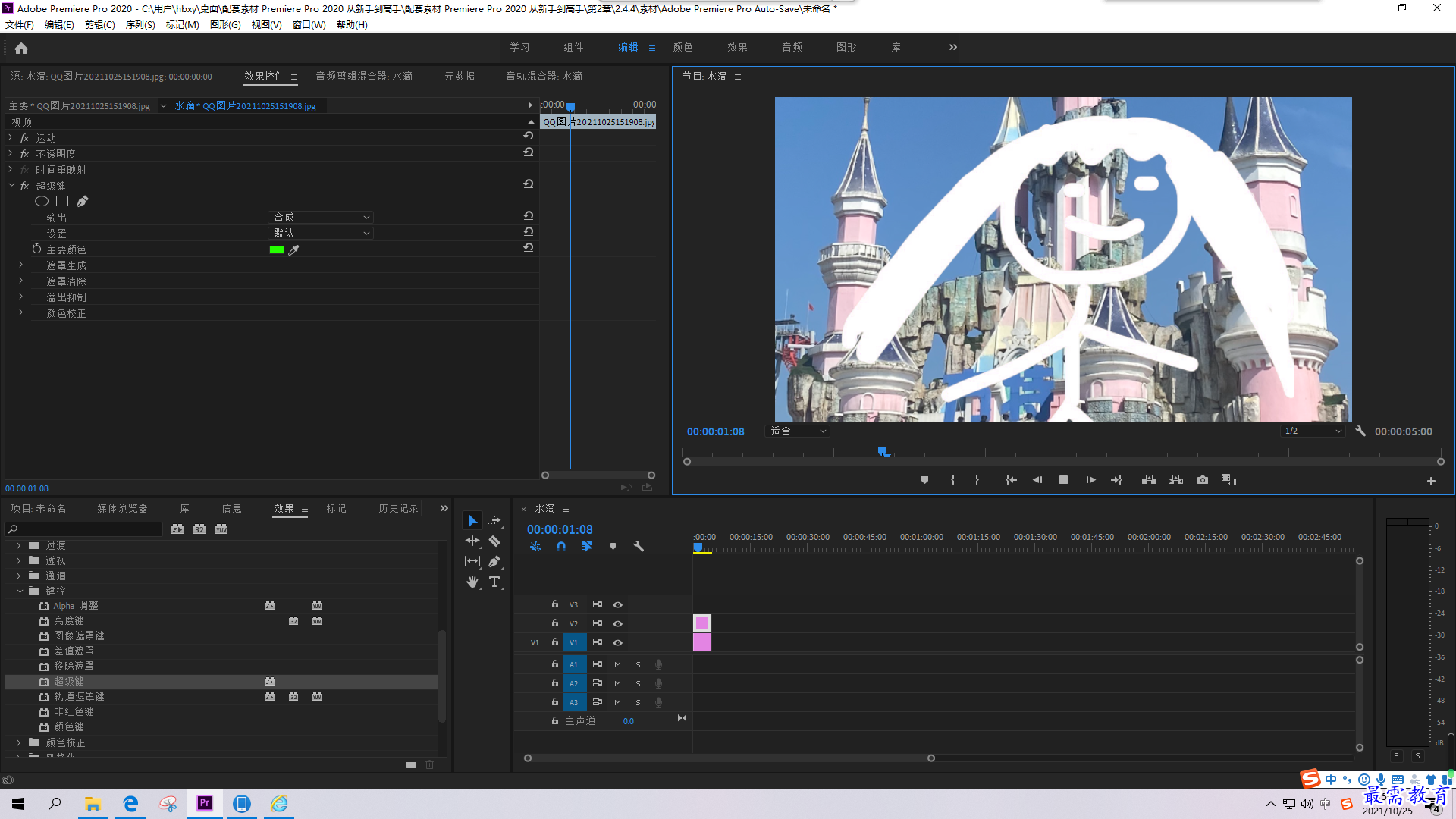Viewport: 1456px width, 819px height.
Task: Select the pen mask tool under 超级键
Action: (83, 201)
